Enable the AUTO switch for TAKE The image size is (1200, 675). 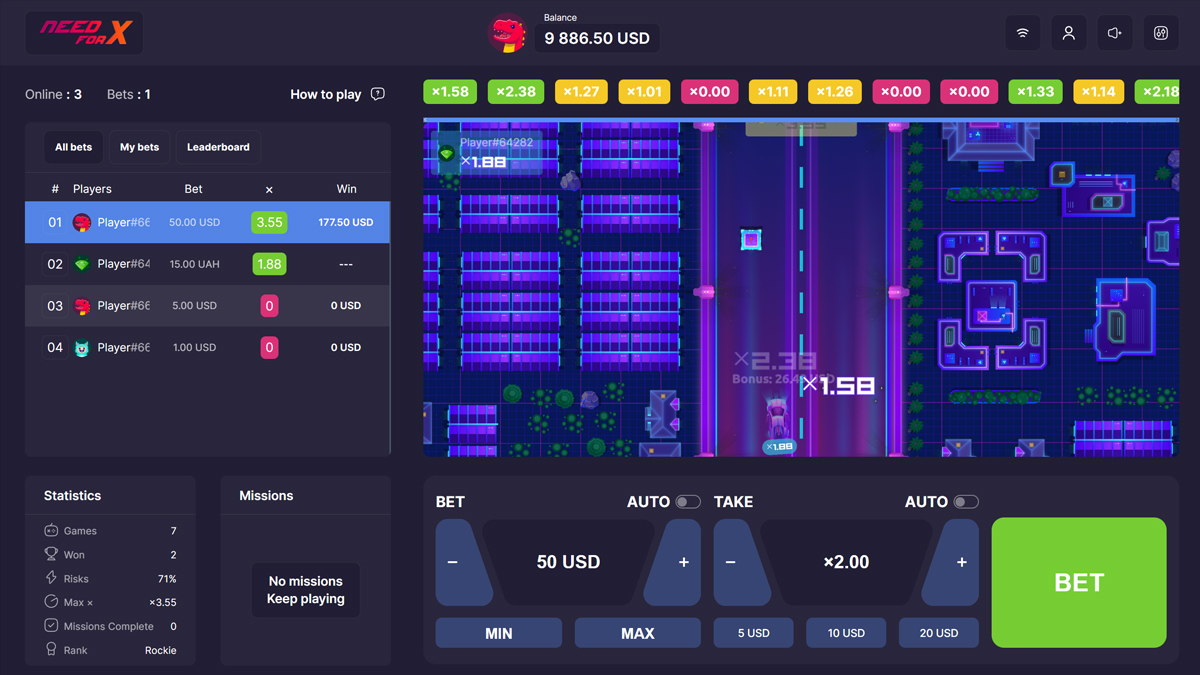[x=965, y=502]
